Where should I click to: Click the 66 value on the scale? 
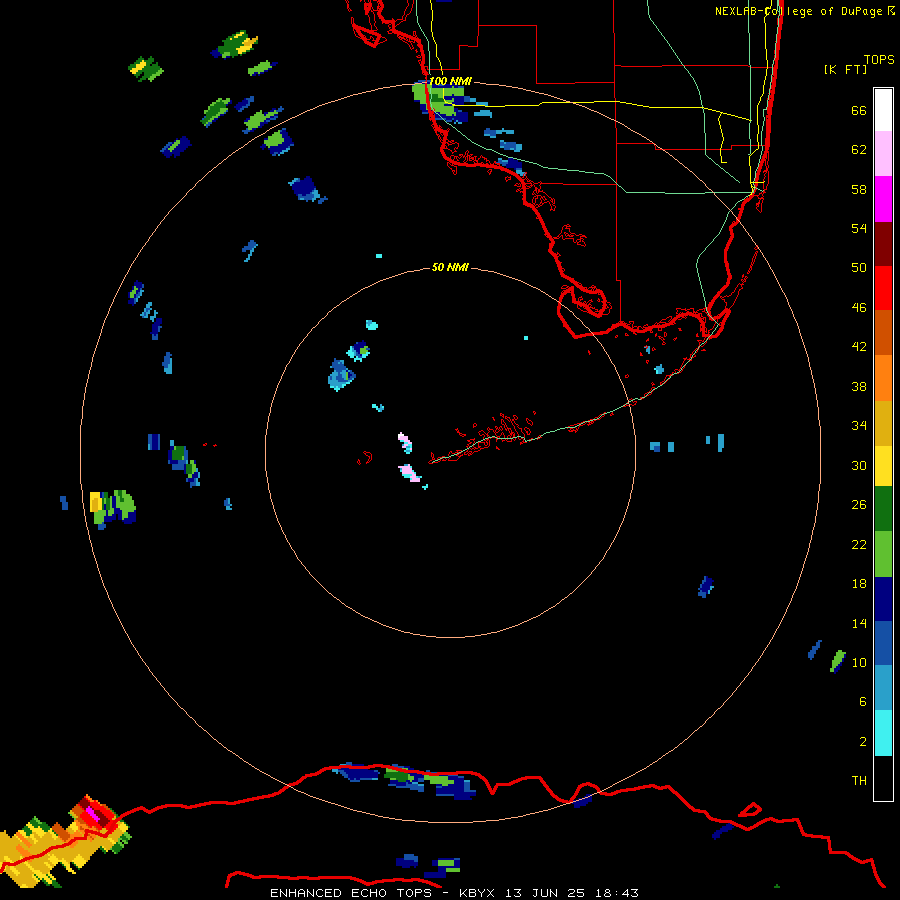pos(859,111)
